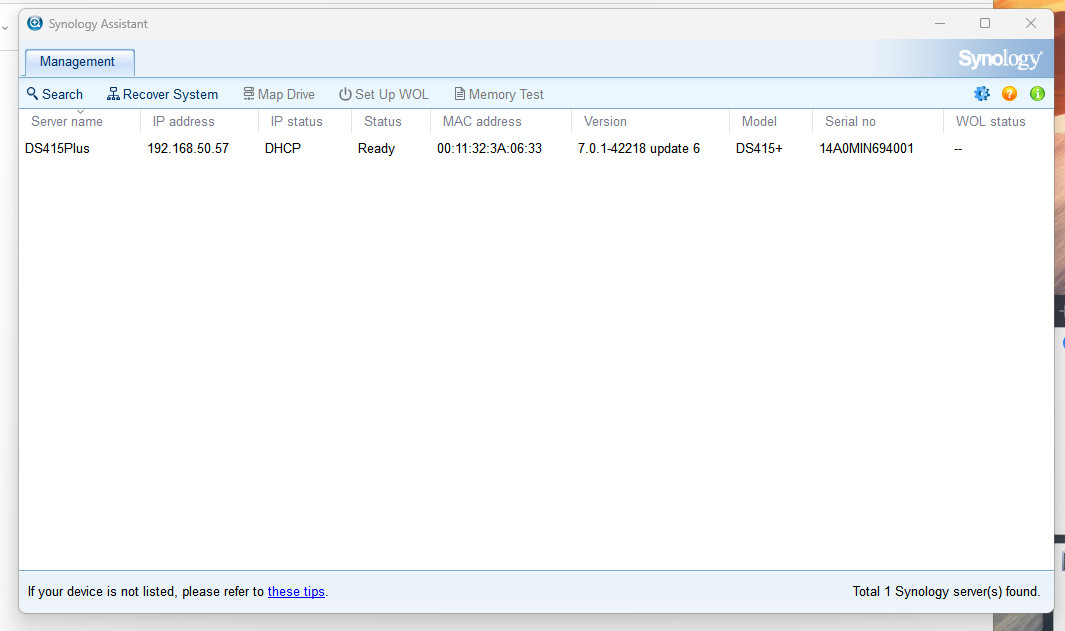Click the MAC address column header
Screen dimensions: 1065x631
(x=501, y=121)
